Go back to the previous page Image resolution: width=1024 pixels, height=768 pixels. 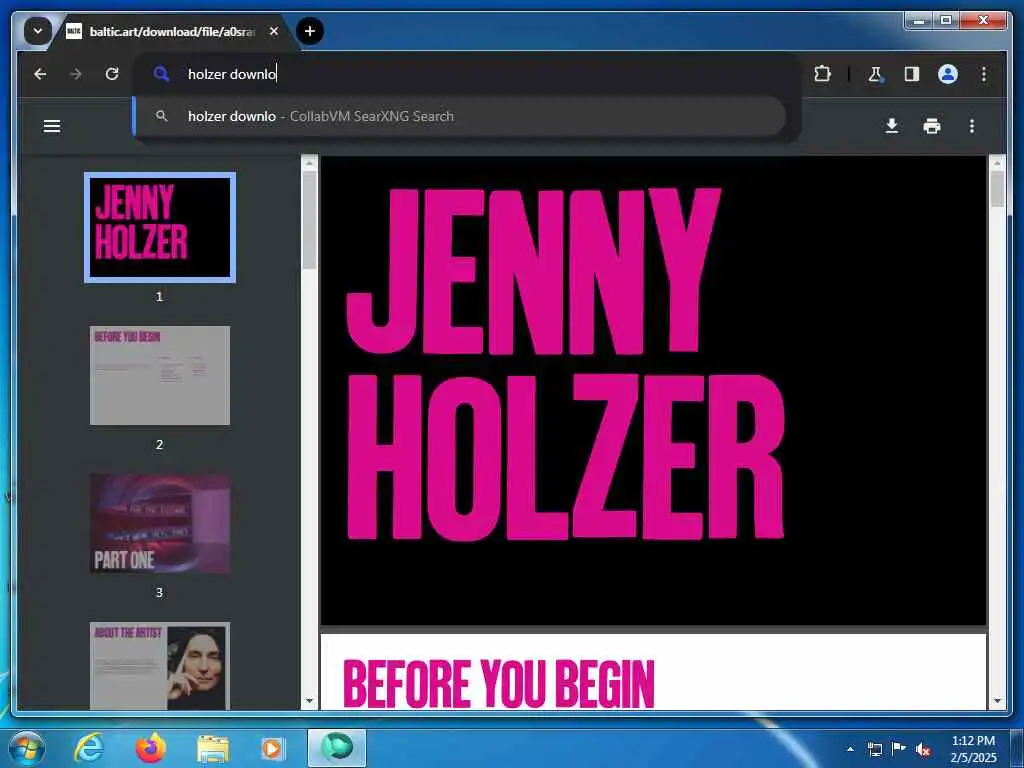[x=40, y=74]
